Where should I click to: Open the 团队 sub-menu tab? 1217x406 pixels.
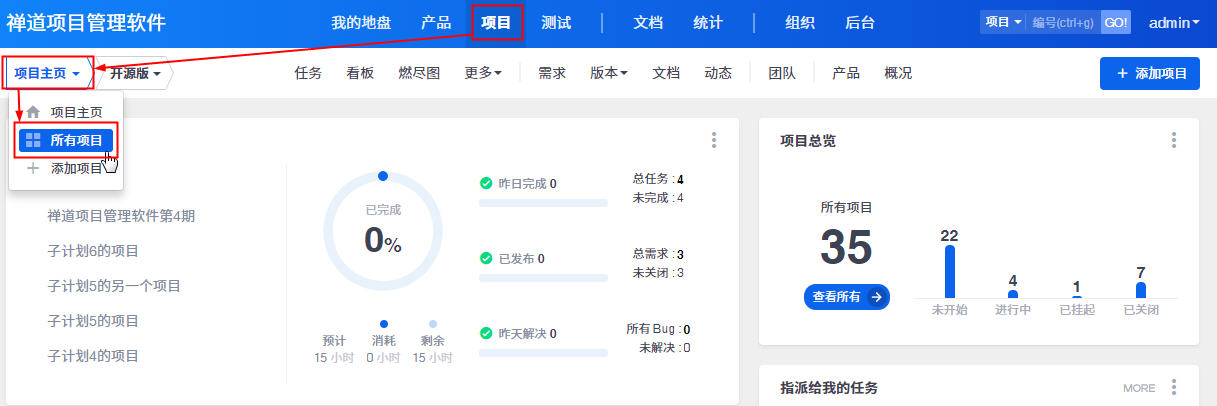pos(782,73)
